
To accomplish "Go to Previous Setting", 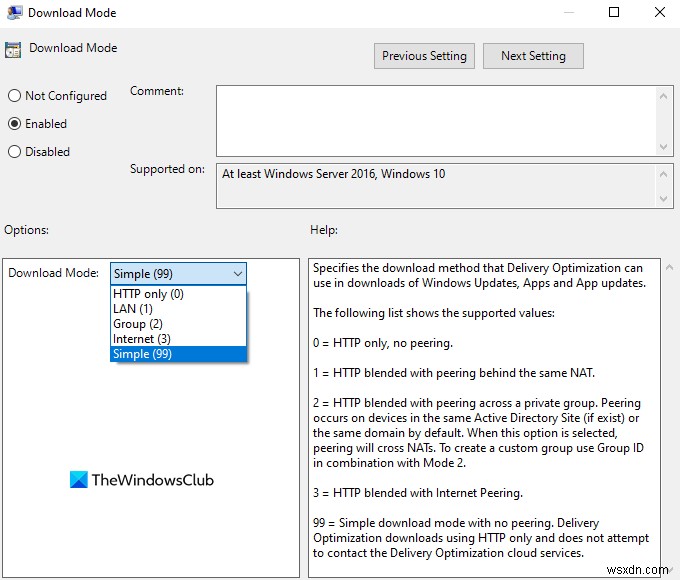I will (x=424, y=56).
